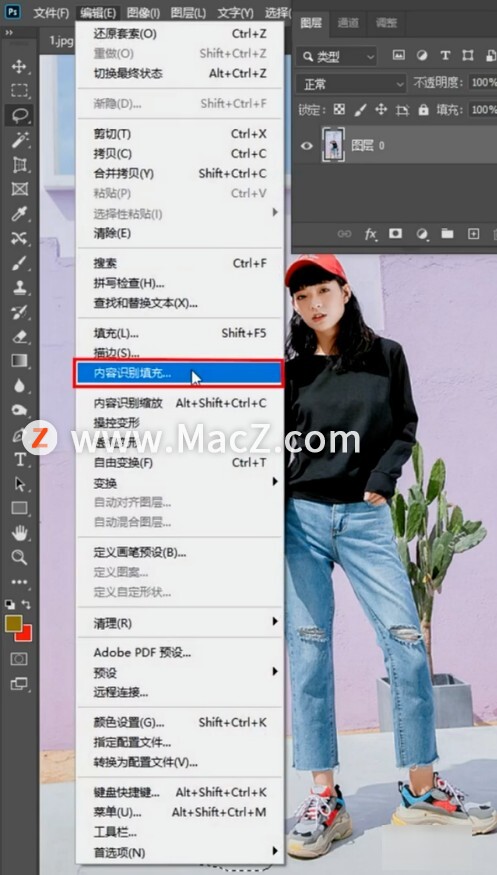Image resolution: width=497 pixels, height=875 pixels.
Task: Toggle lock image pixels brush
Action: click(360, 109)
